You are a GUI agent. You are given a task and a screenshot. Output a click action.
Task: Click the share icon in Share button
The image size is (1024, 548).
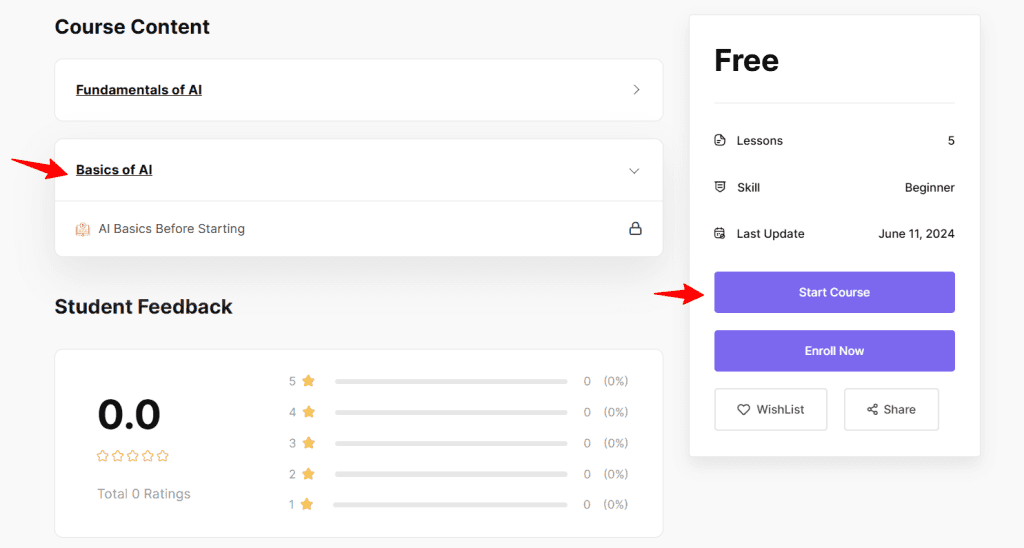click(x=872, y=409)
